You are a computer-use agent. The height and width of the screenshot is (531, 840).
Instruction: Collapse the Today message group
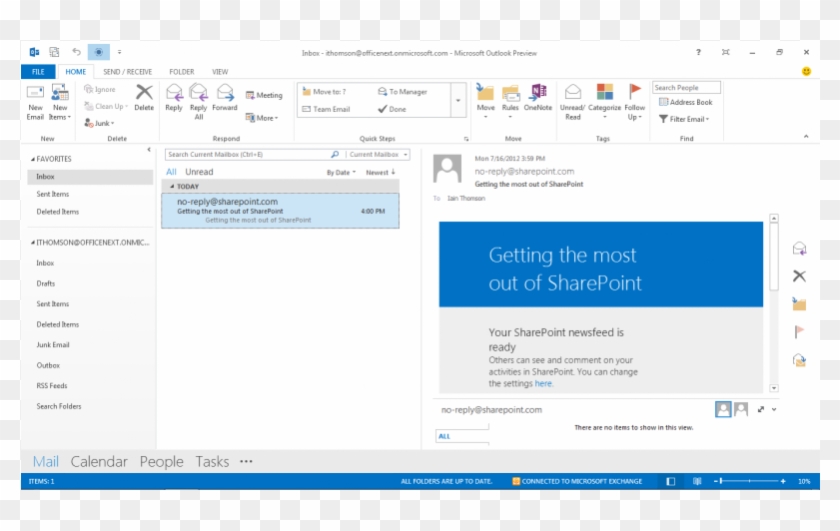(x=172, y=186)
